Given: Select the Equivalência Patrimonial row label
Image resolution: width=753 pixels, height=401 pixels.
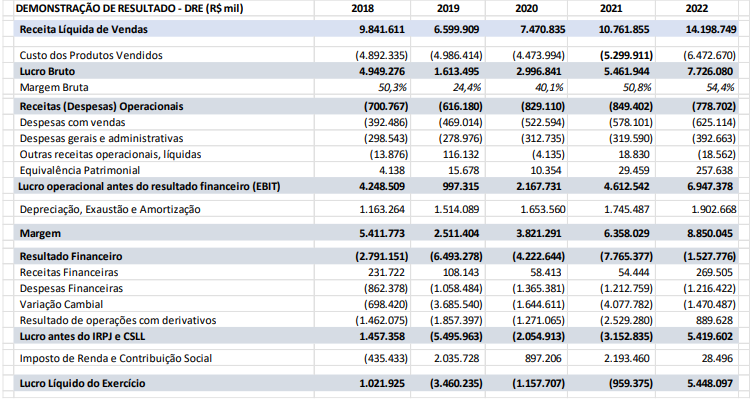Looking at the screenshot, I should coord(78,169).
